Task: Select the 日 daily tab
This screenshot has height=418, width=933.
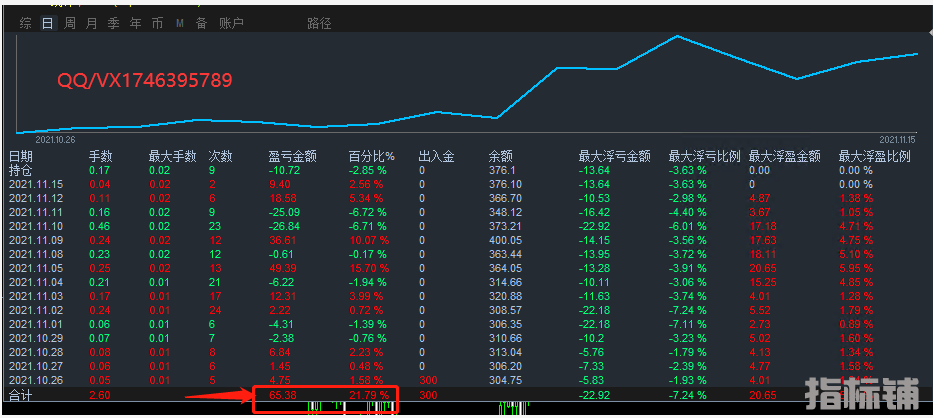Action: [x=48, y=23]
